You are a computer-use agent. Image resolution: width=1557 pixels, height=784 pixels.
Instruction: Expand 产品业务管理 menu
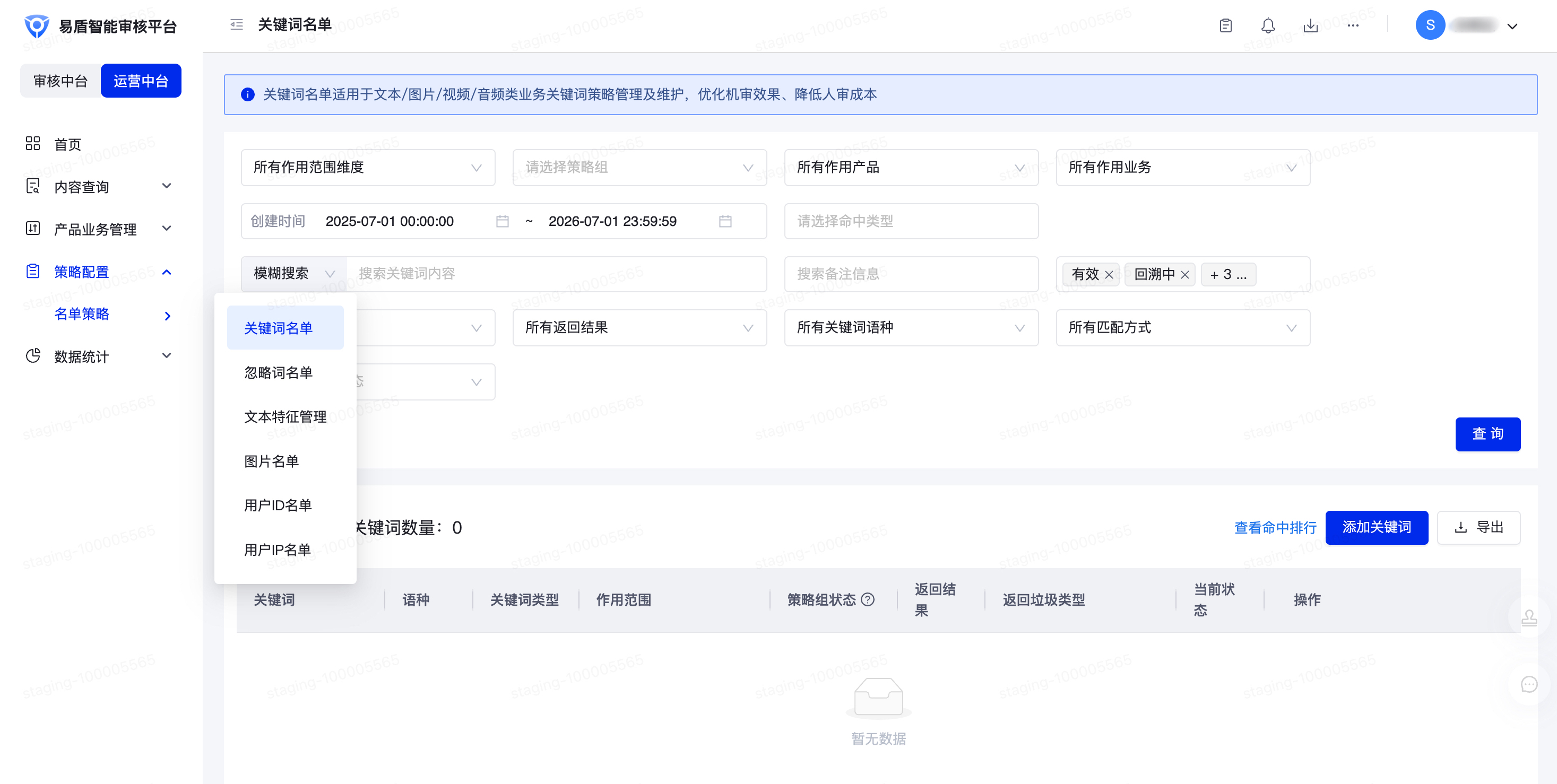coord(100,229)
